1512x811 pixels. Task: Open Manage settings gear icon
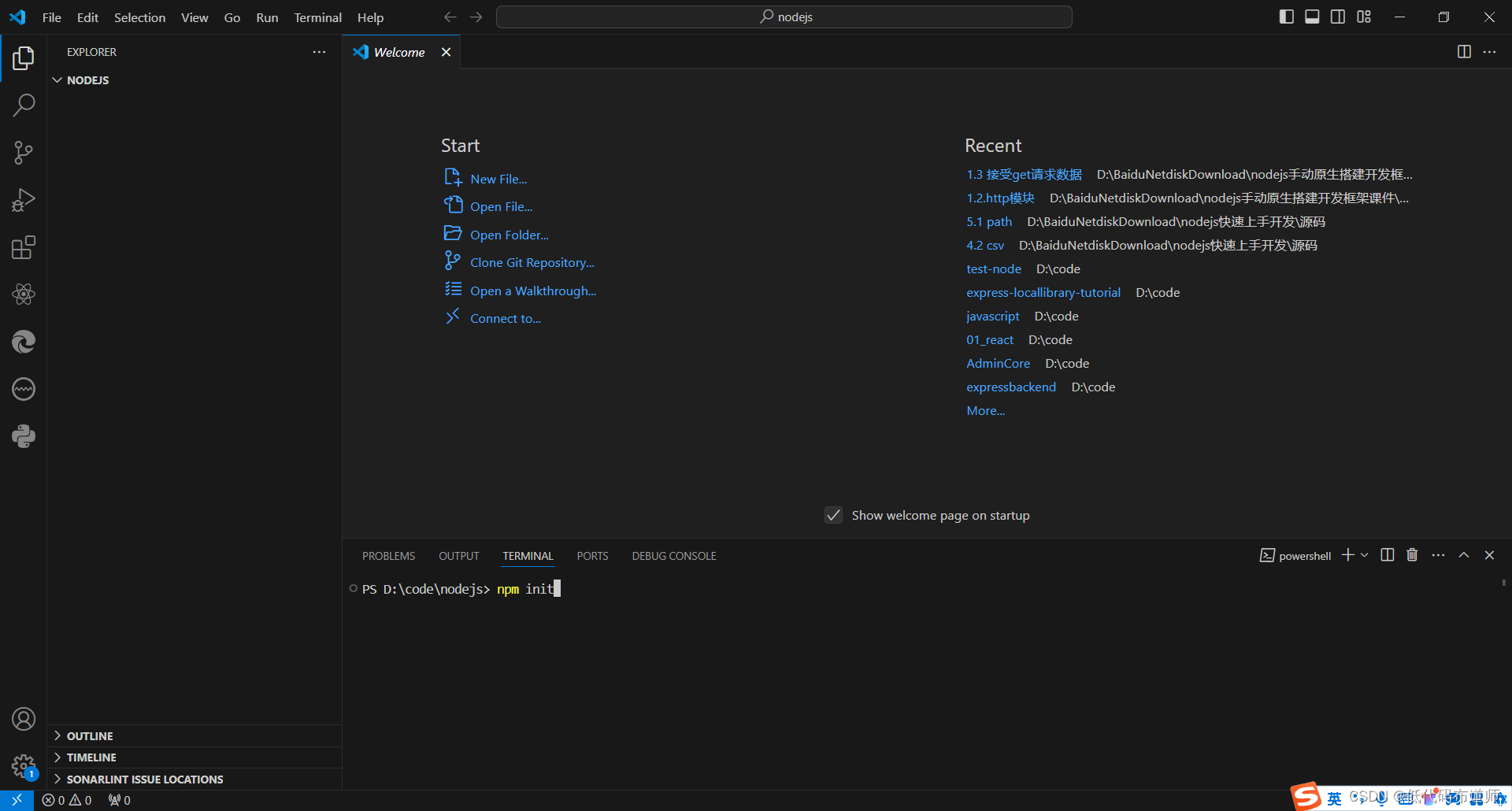24,765
